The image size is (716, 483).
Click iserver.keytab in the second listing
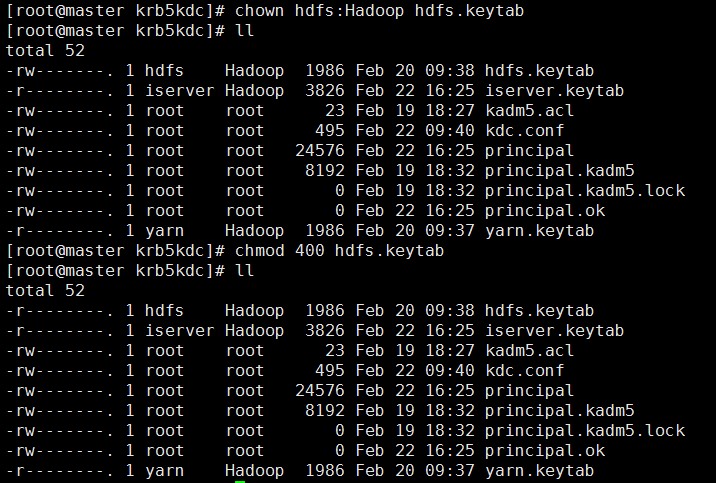[554, 331]
